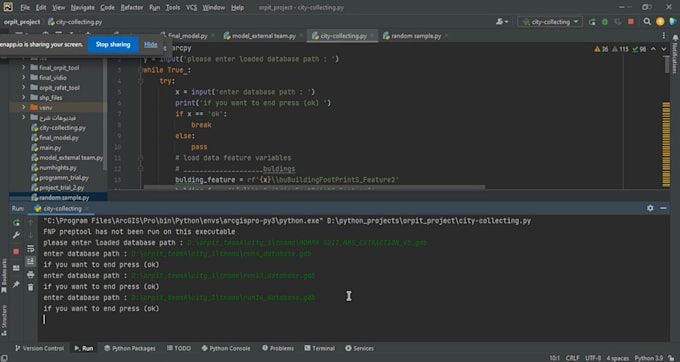The height and width of the screenshot is (362, 680).
Task: Toggle soft-wrap in the console output
Action: [30, 248]
